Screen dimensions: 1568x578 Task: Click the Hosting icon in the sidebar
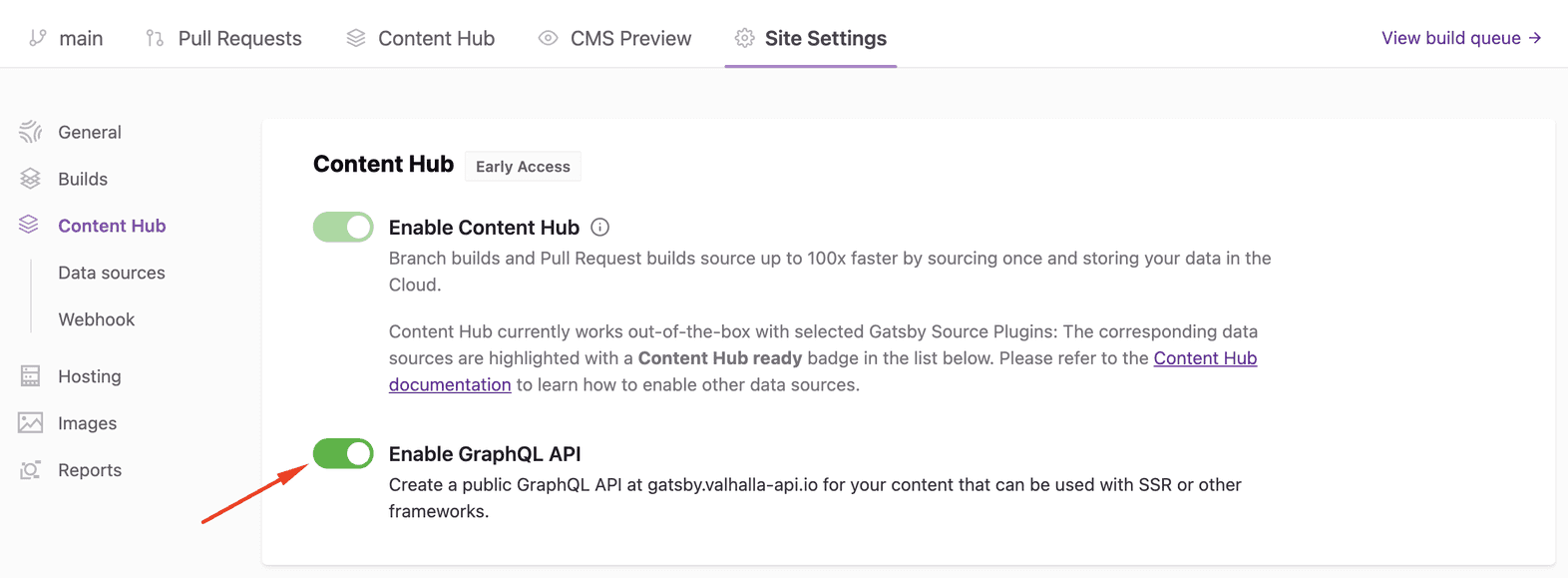click(x=30, y=375)
